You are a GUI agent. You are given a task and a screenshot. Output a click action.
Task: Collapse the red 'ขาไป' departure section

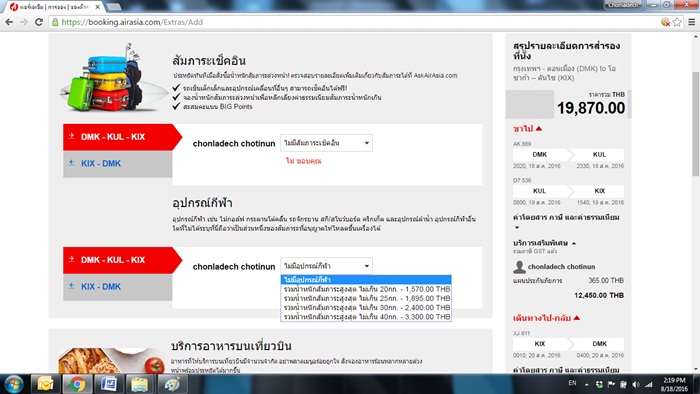pos(528,129)
